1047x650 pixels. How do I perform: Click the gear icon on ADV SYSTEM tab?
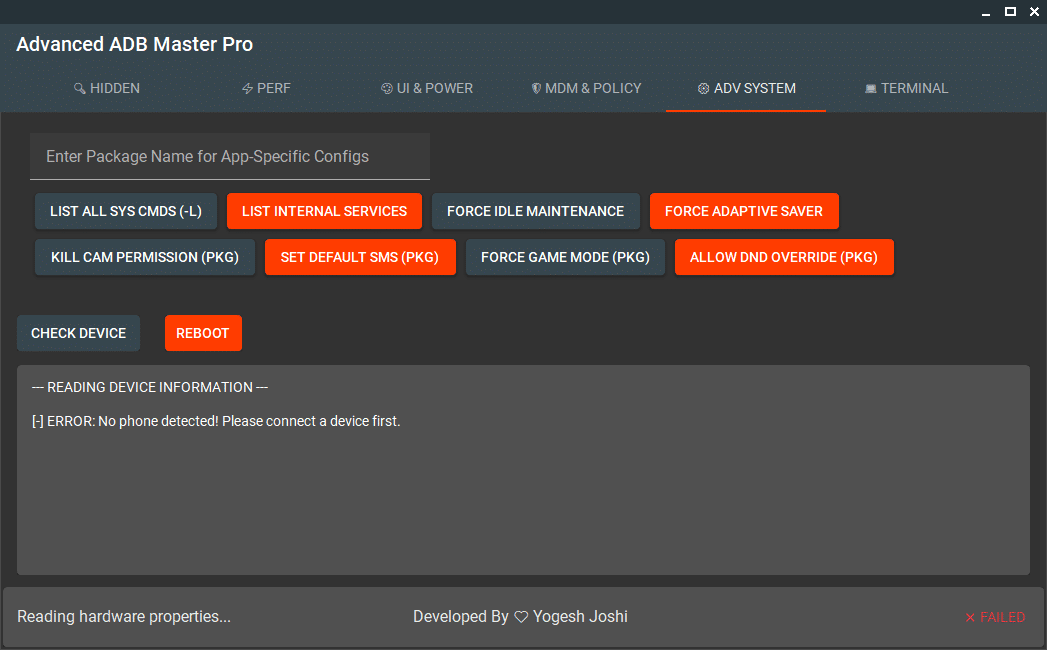pos(702,88)
